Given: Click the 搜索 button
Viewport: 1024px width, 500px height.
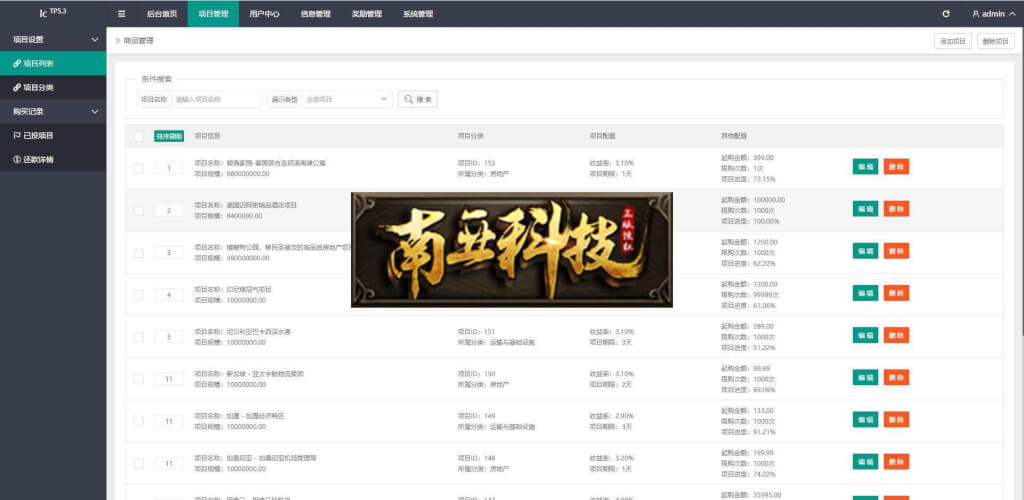Looking at the screenshot, I should click(418, 99).
